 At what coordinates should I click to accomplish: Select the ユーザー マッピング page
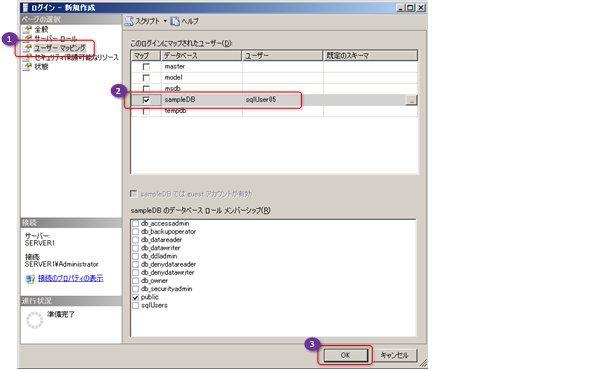click(60, 48)
